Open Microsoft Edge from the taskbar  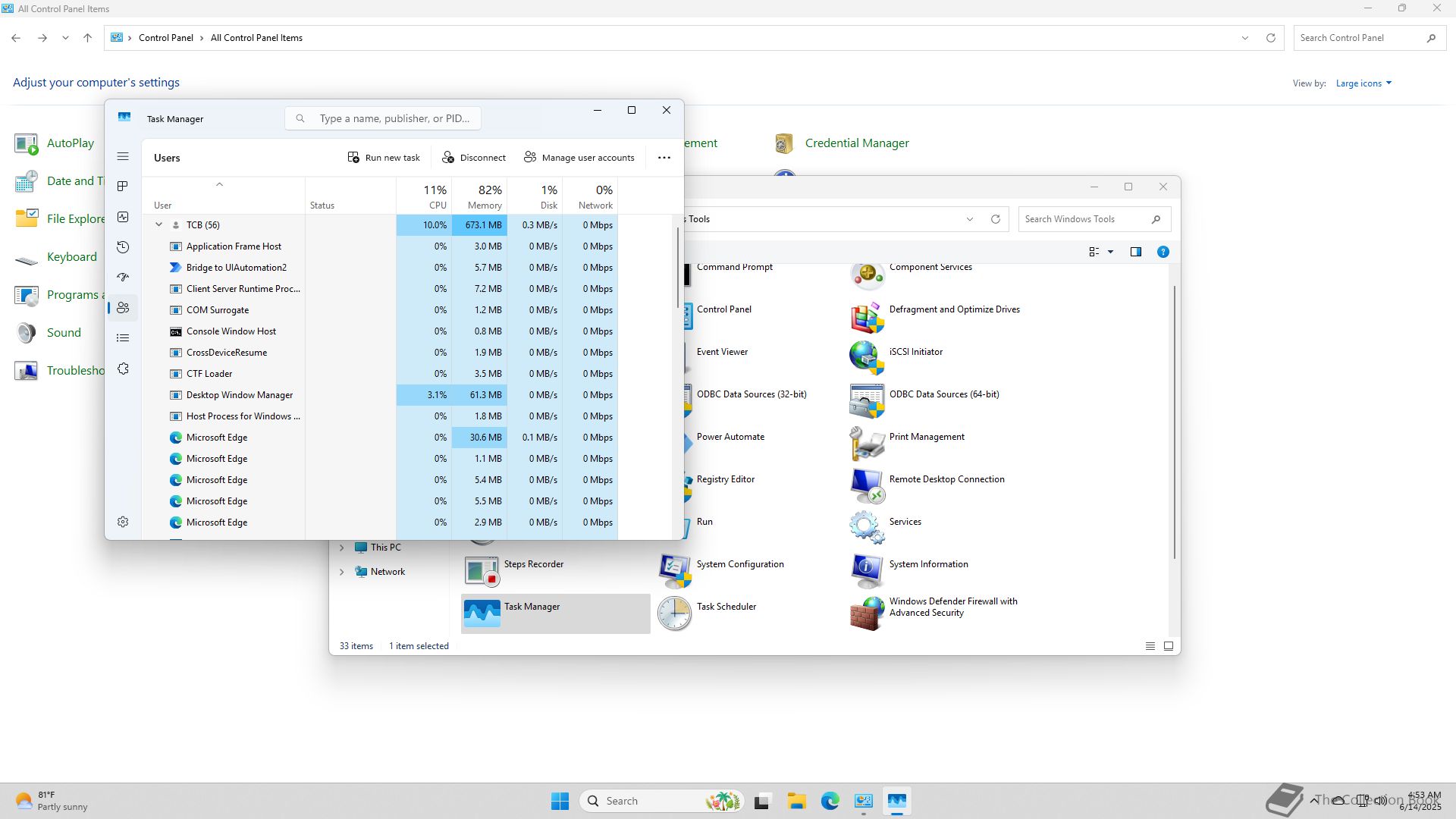point(830,801)
